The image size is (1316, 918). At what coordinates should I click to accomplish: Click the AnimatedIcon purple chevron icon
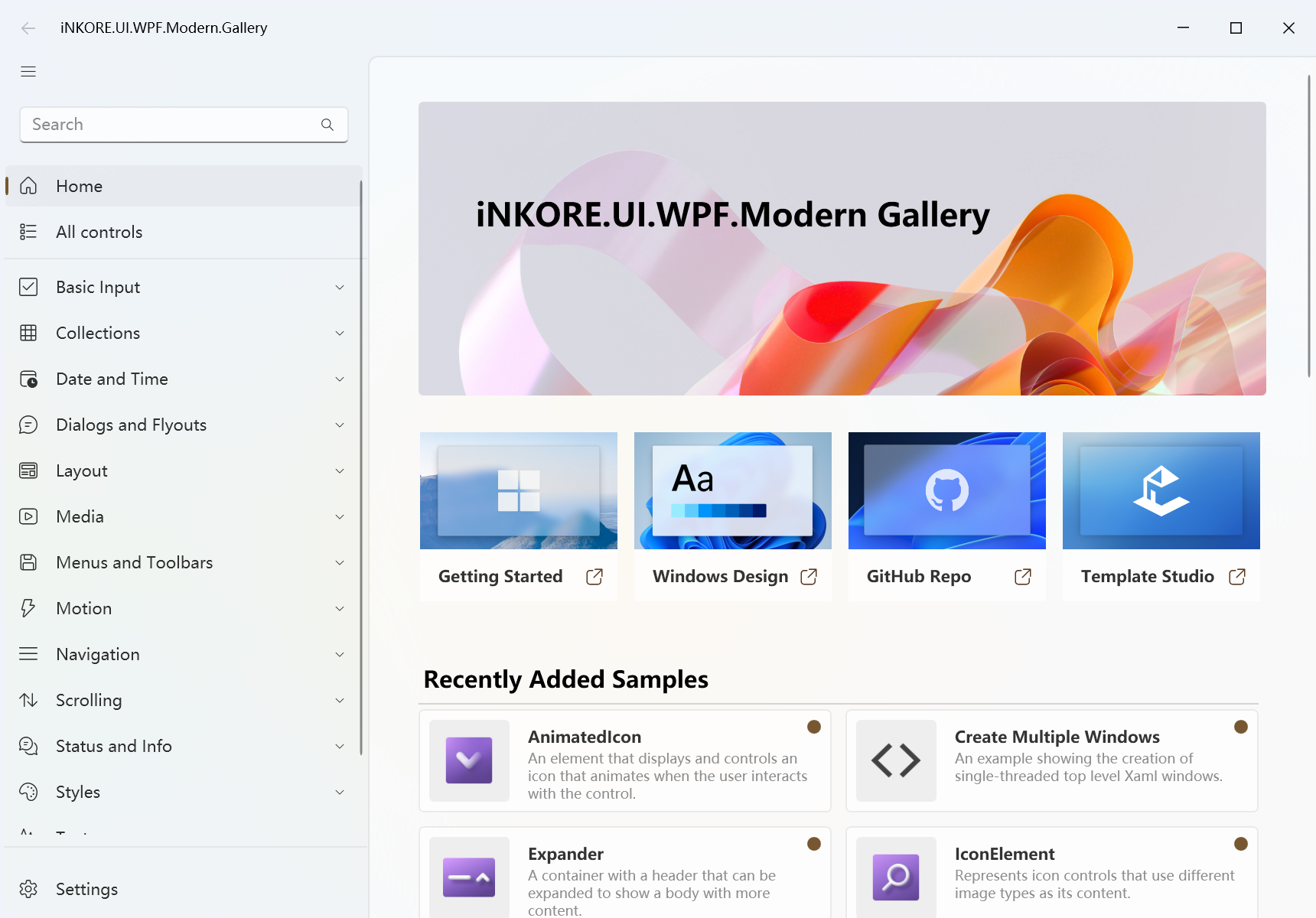(469, 760)
